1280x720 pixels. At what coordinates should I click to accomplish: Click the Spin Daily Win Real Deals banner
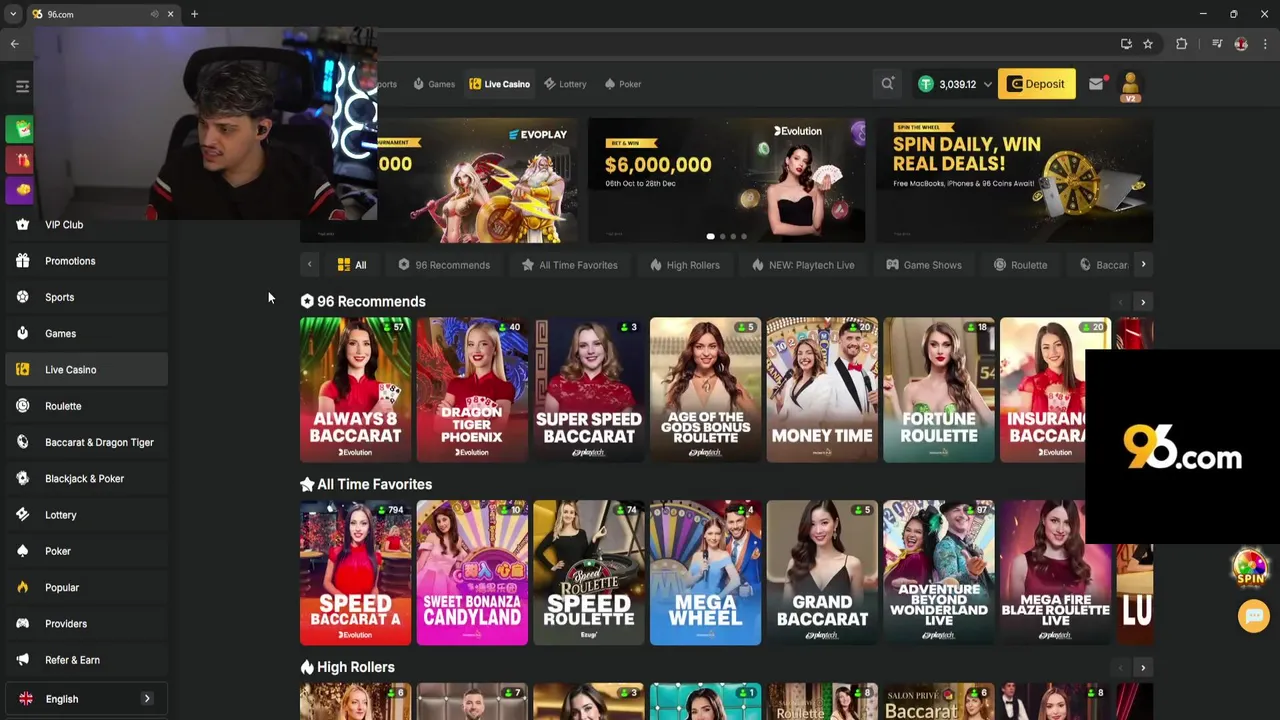(x=1014, y=180)
